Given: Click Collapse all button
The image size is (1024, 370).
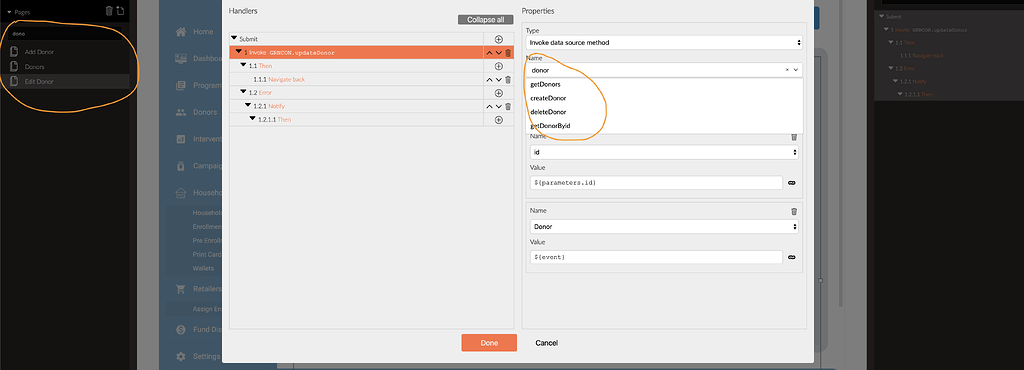Looking at the screenshot, I should [x=485, y=20].
